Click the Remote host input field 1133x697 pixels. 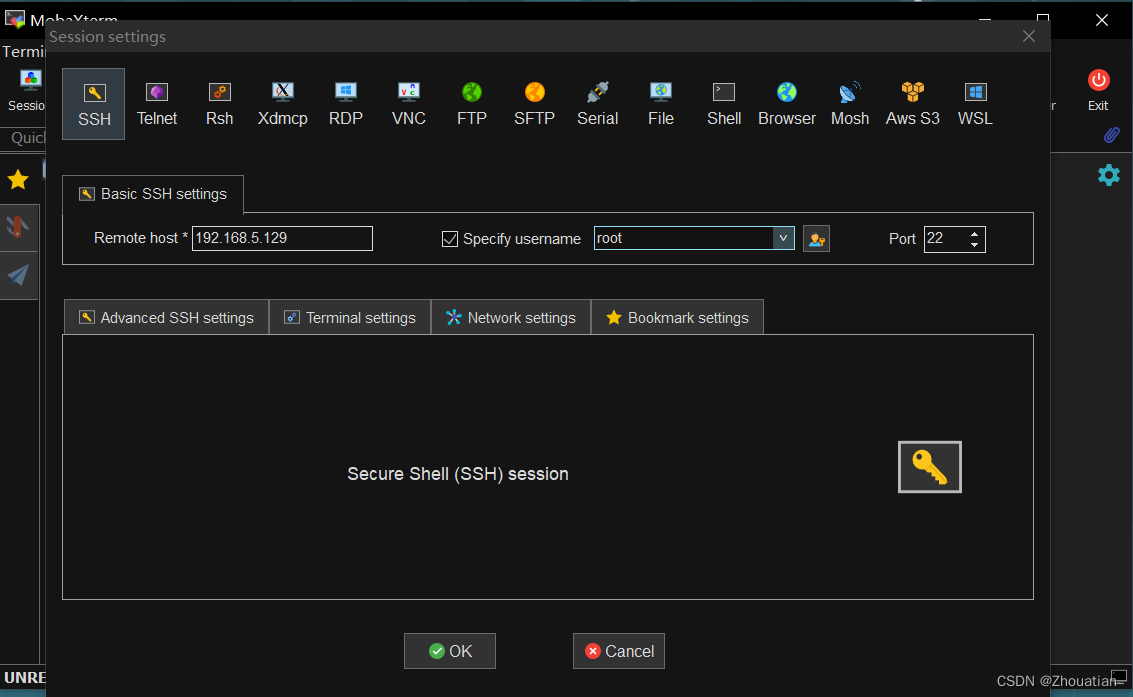[x=283, y=238]
